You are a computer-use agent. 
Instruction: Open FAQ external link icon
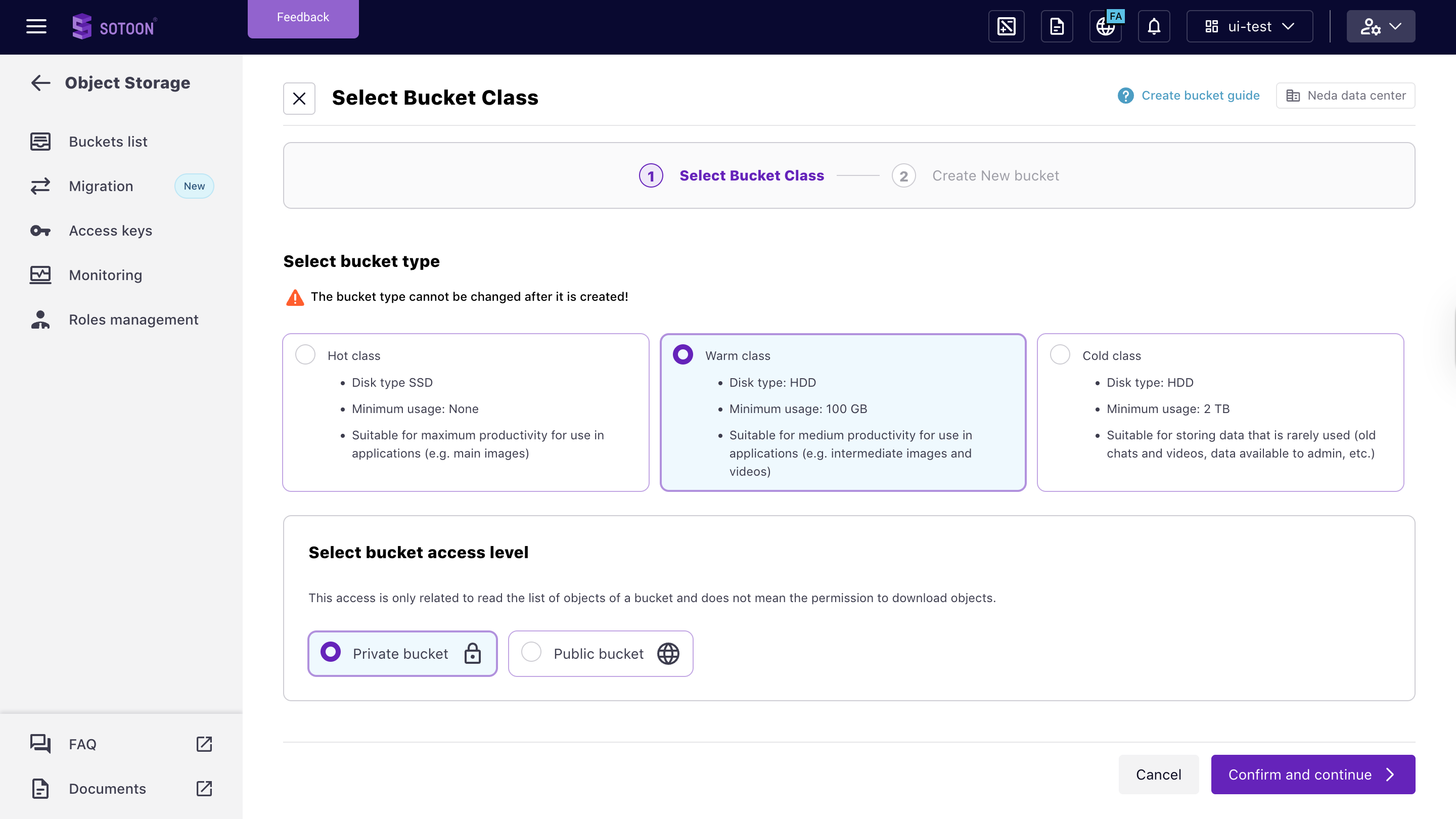point(204,744)
